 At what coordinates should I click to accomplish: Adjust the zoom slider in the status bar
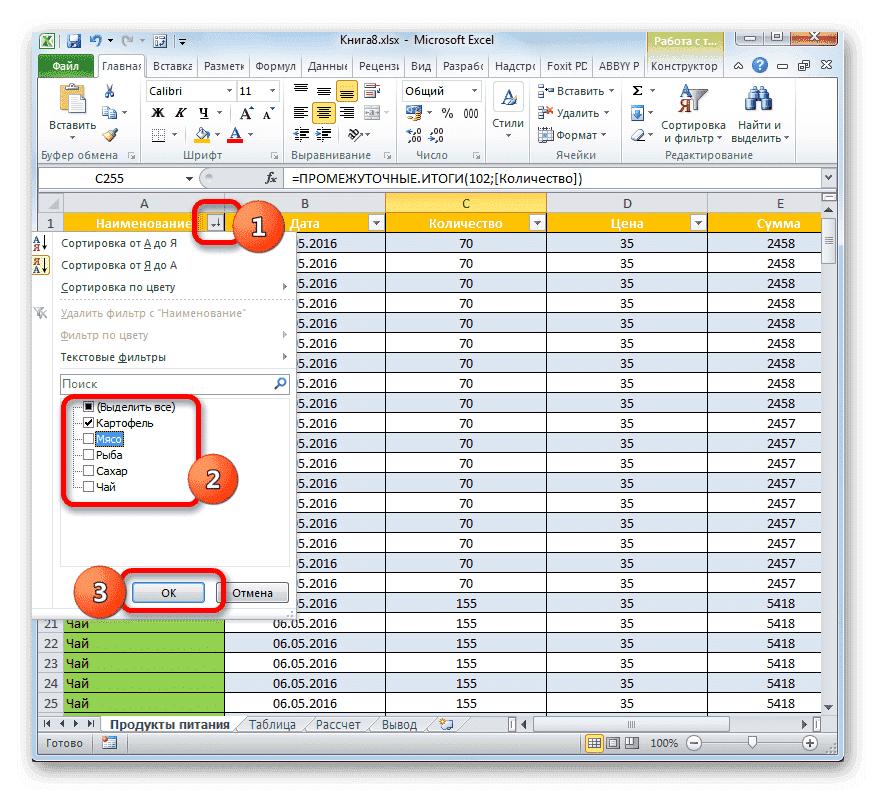click(x=752, y=743)
